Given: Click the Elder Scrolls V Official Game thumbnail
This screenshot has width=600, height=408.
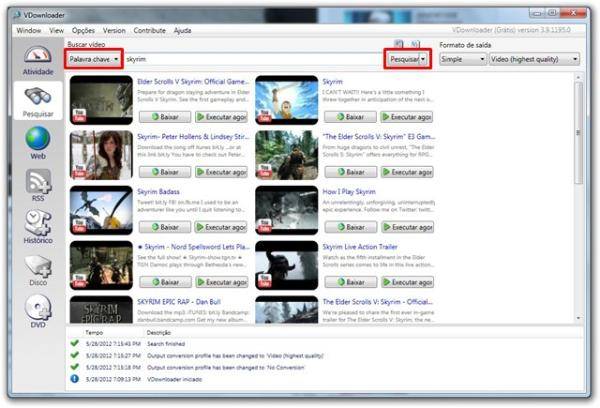Looking at the screenshot, I should tap(101, 100).
